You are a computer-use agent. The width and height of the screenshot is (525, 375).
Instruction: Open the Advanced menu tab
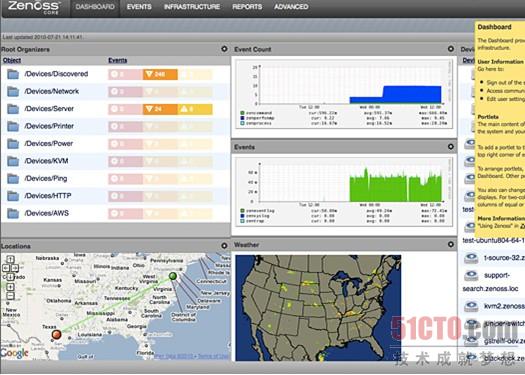click(x=291, y=7)
